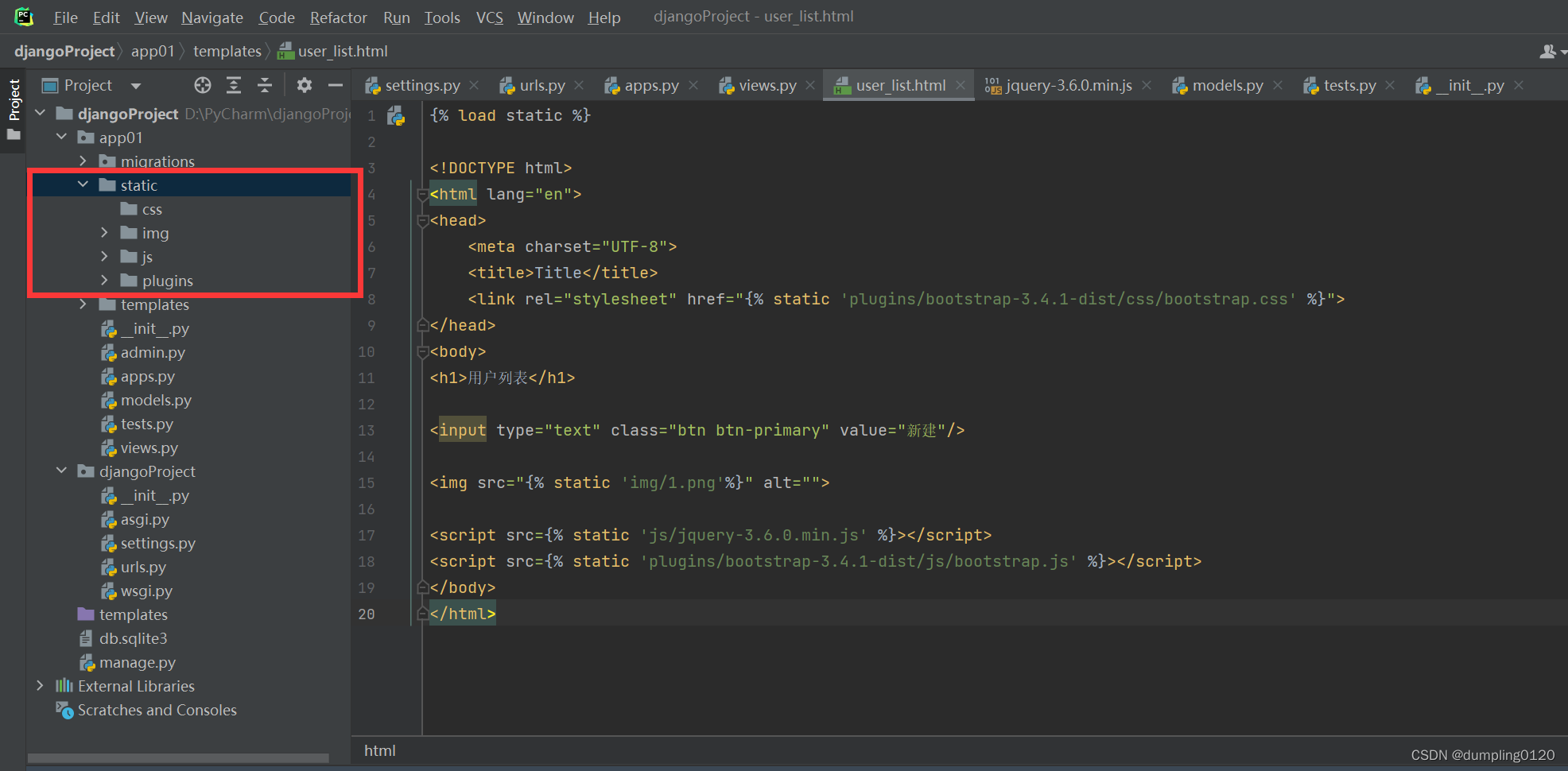Open the Refactor menu
The image size is (1568, 771).
click(339, 17)
